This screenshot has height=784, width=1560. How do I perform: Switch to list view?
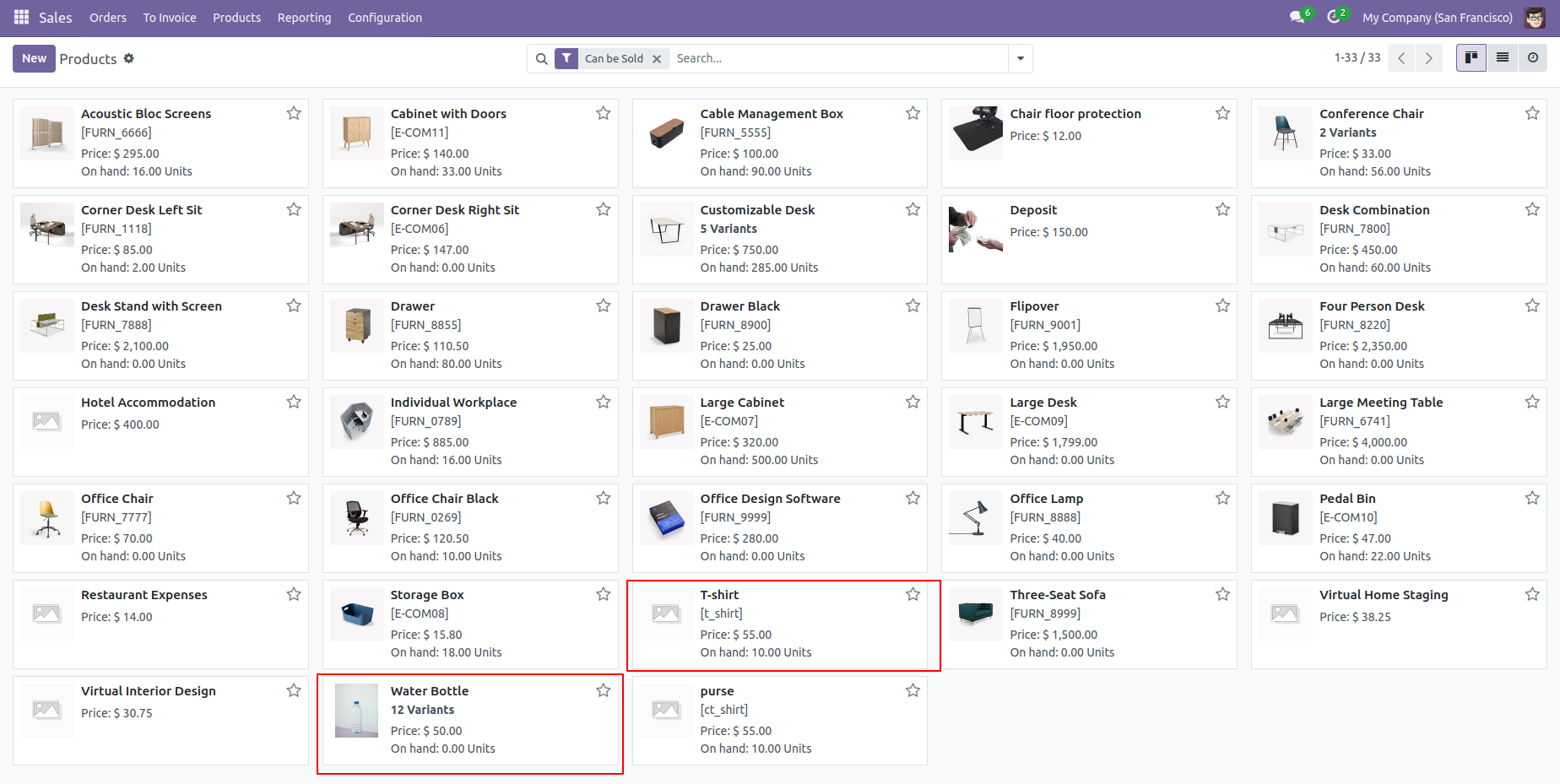[x=1502, y=57]
